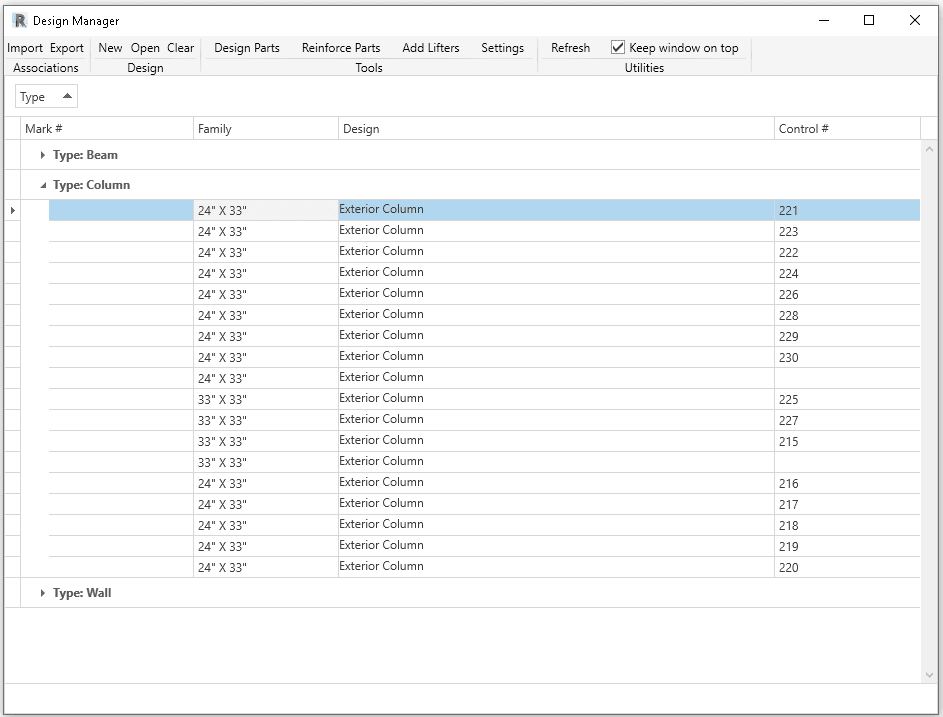
Task: Sort by Control # column header
Action: [847, 129]
